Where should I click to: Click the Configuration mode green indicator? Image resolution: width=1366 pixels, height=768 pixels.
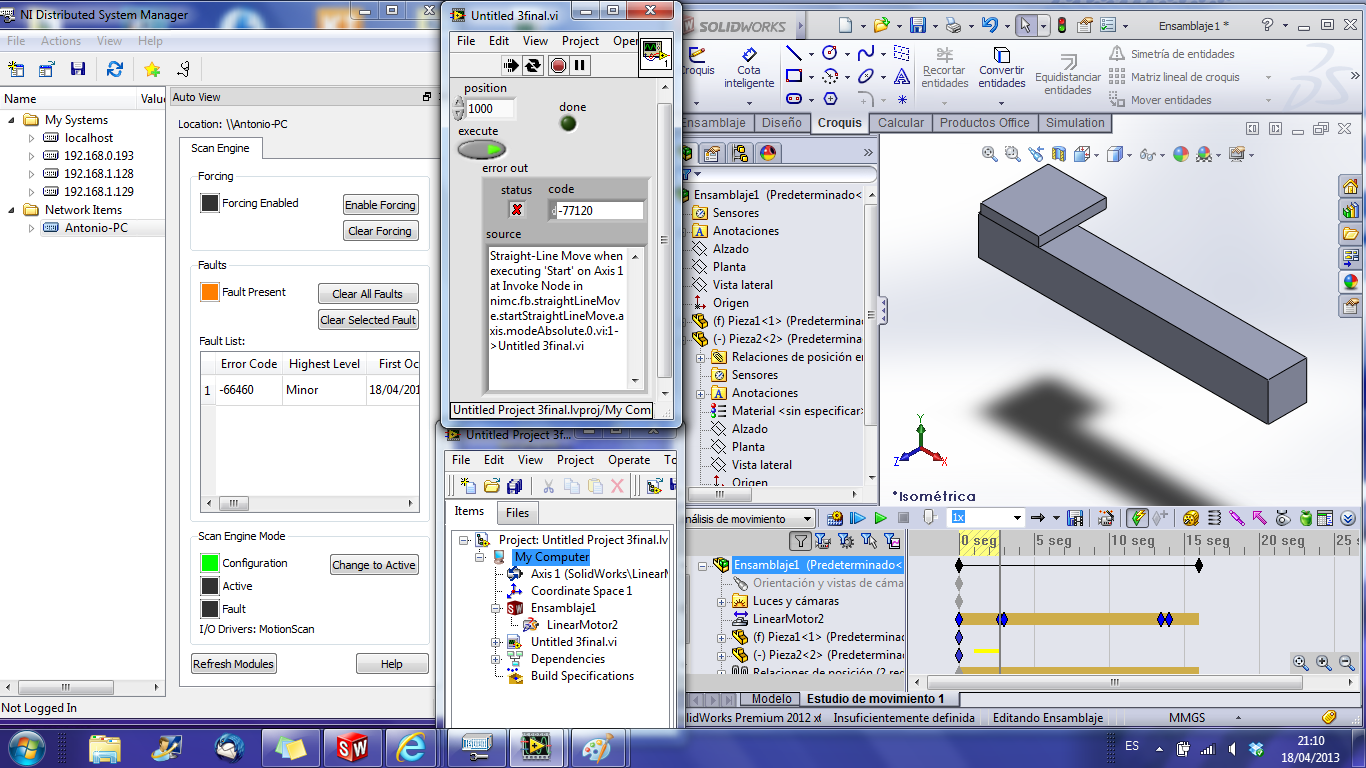pos(209,563)
